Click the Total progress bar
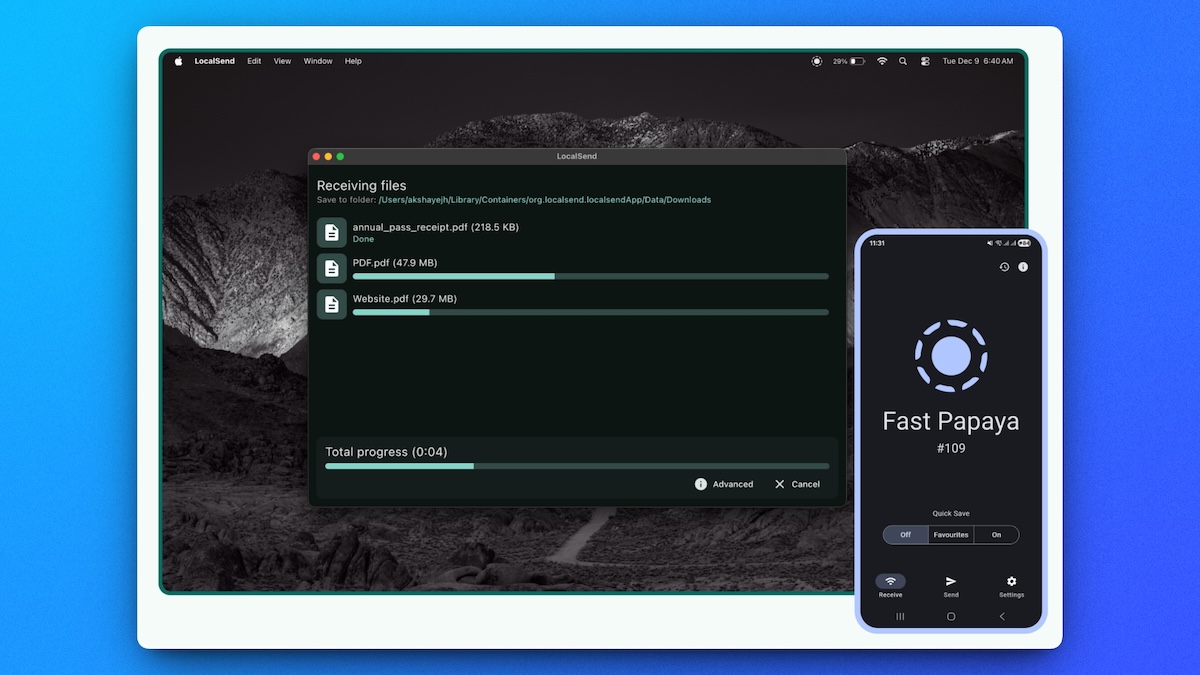This screenshot has height=675, width=1200. point(577,466)
